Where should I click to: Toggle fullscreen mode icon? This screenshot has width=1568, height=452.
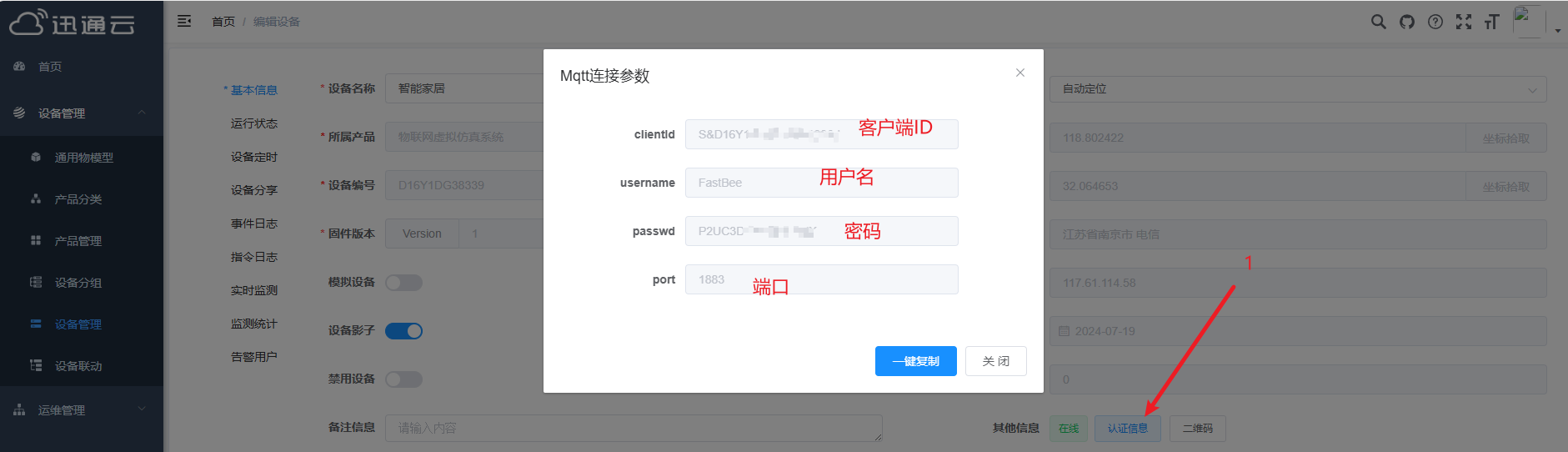coord(1464,22)
